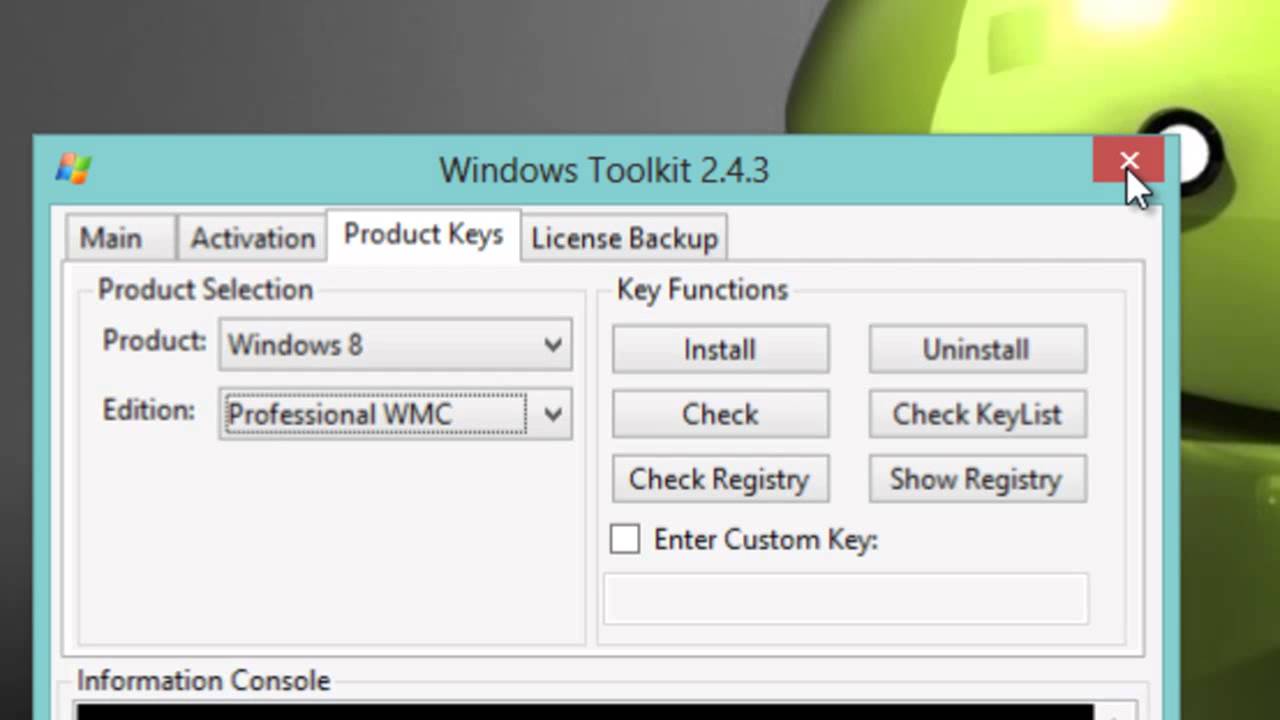
Task: Close the Windows Toolkit window
Action: point(1128,161)
